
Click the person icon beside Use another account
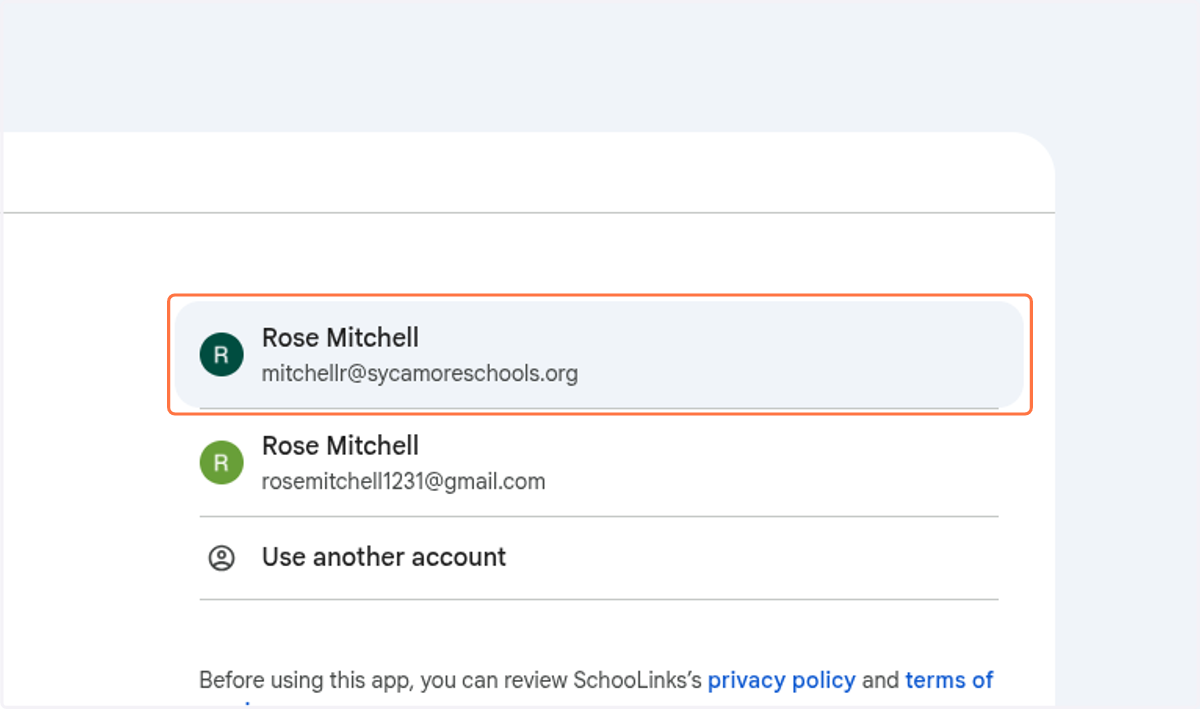coord(221,558)
